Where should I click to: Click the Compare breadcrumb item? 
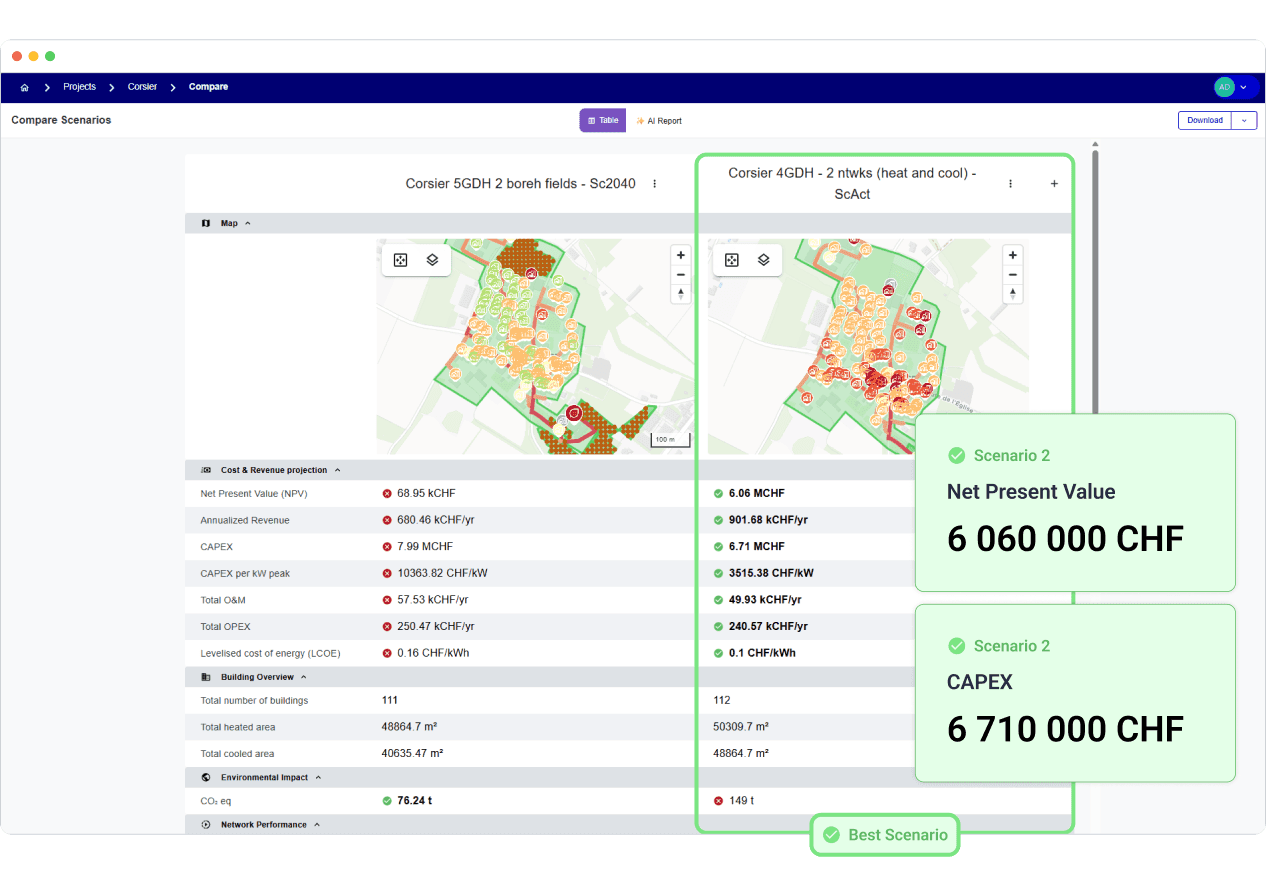pyautogui.click(x=208, y=87)
